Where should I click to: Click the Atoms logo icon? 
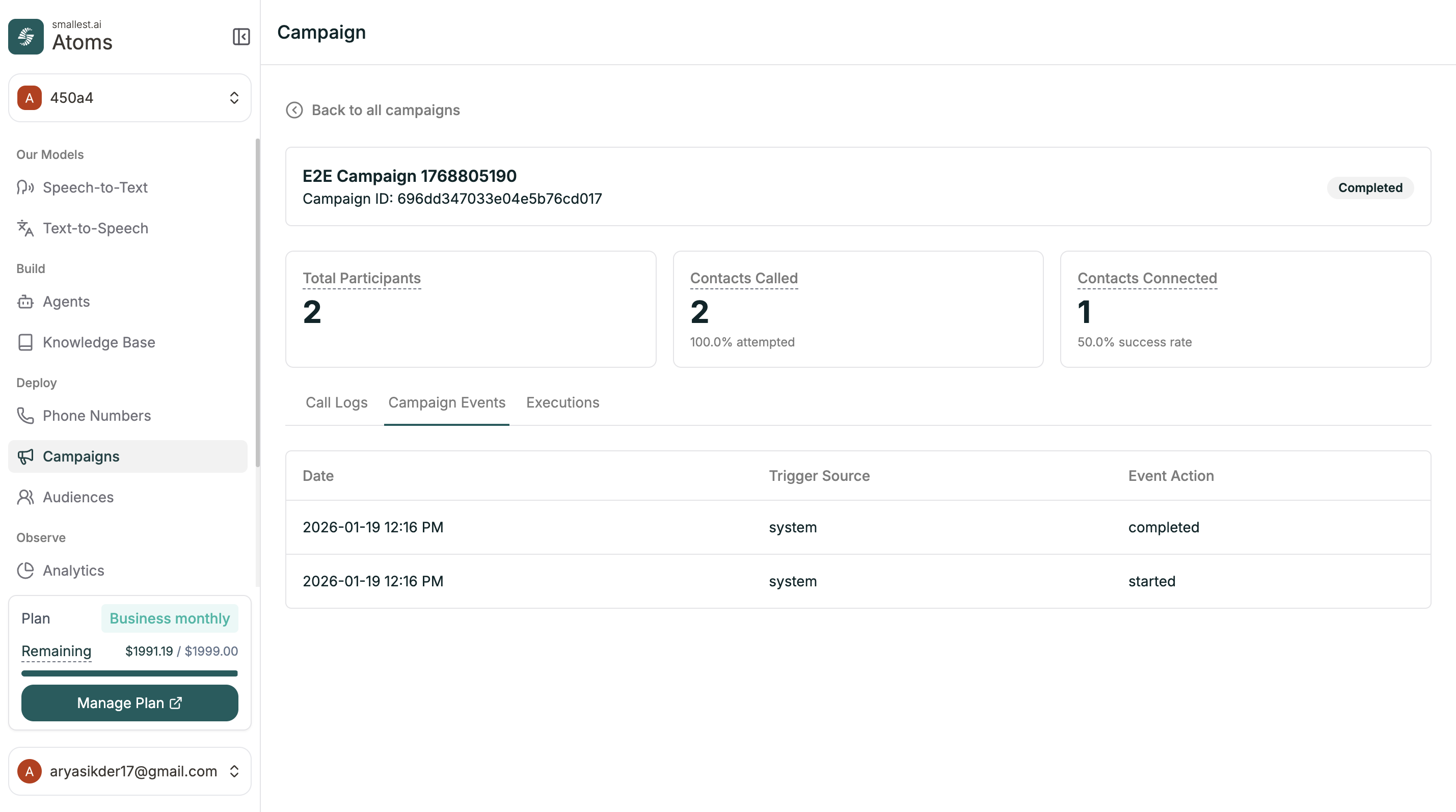coord(26,37)
